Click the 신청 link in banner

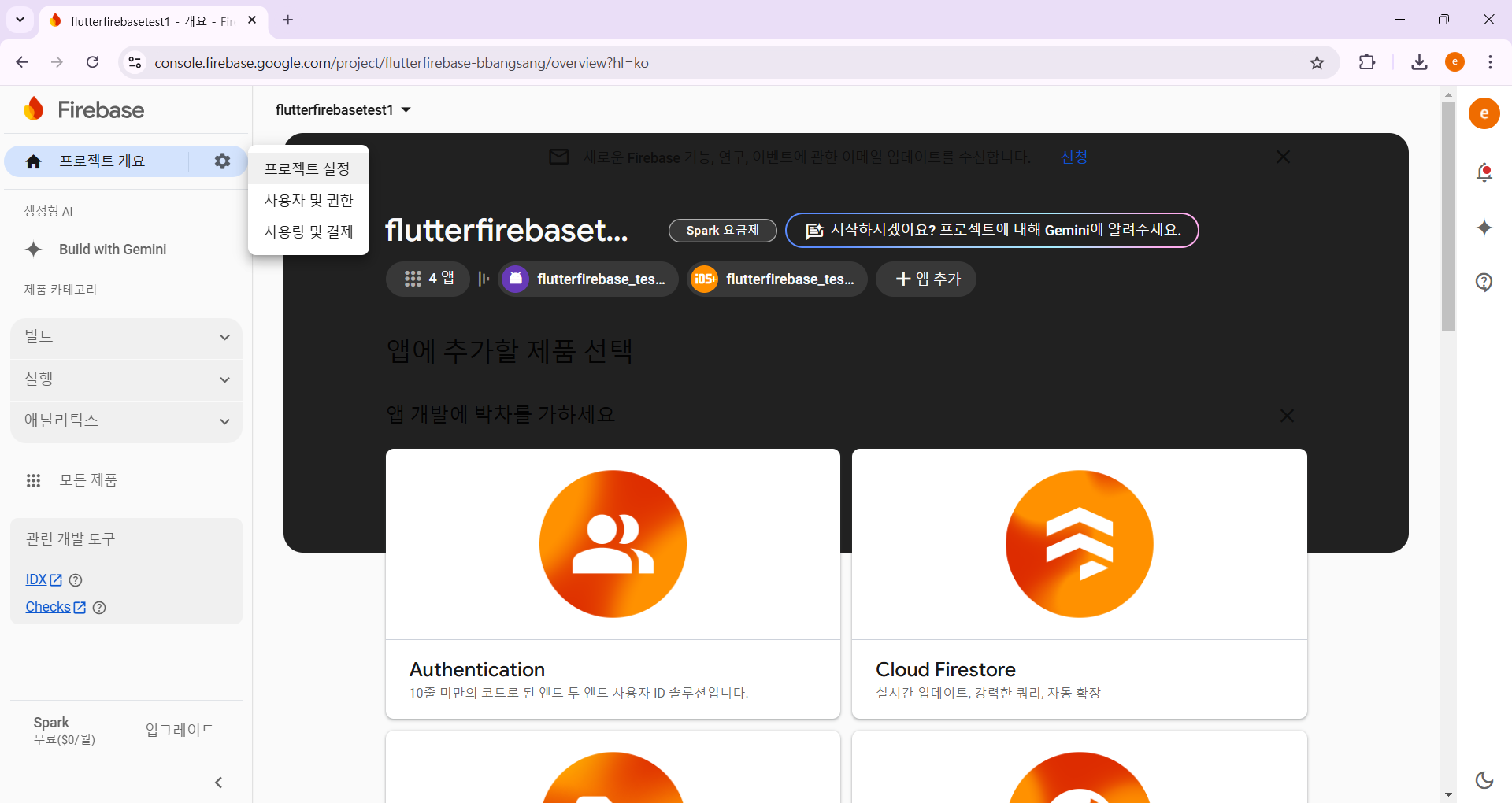(x=1074, y=157)
